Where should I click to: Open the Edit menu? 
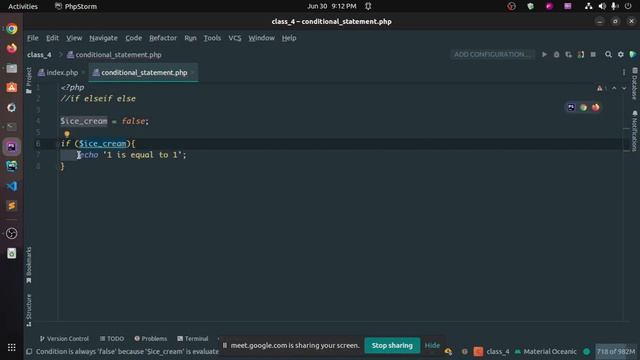(x=52, y=38)
